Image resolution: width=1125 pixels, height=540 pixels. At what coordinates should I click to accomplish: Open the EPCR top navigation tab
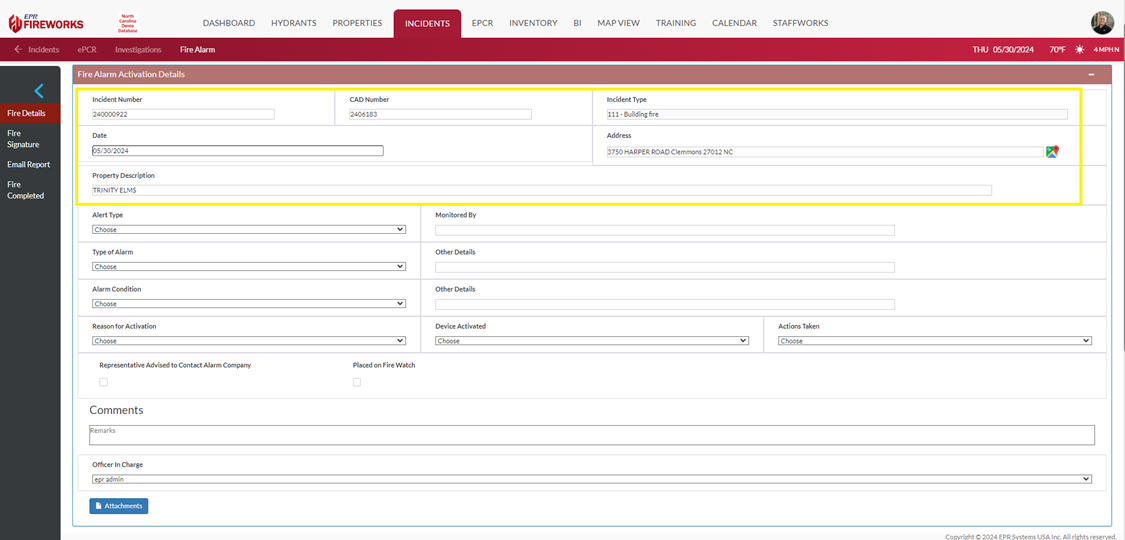(x=482, y=23)
